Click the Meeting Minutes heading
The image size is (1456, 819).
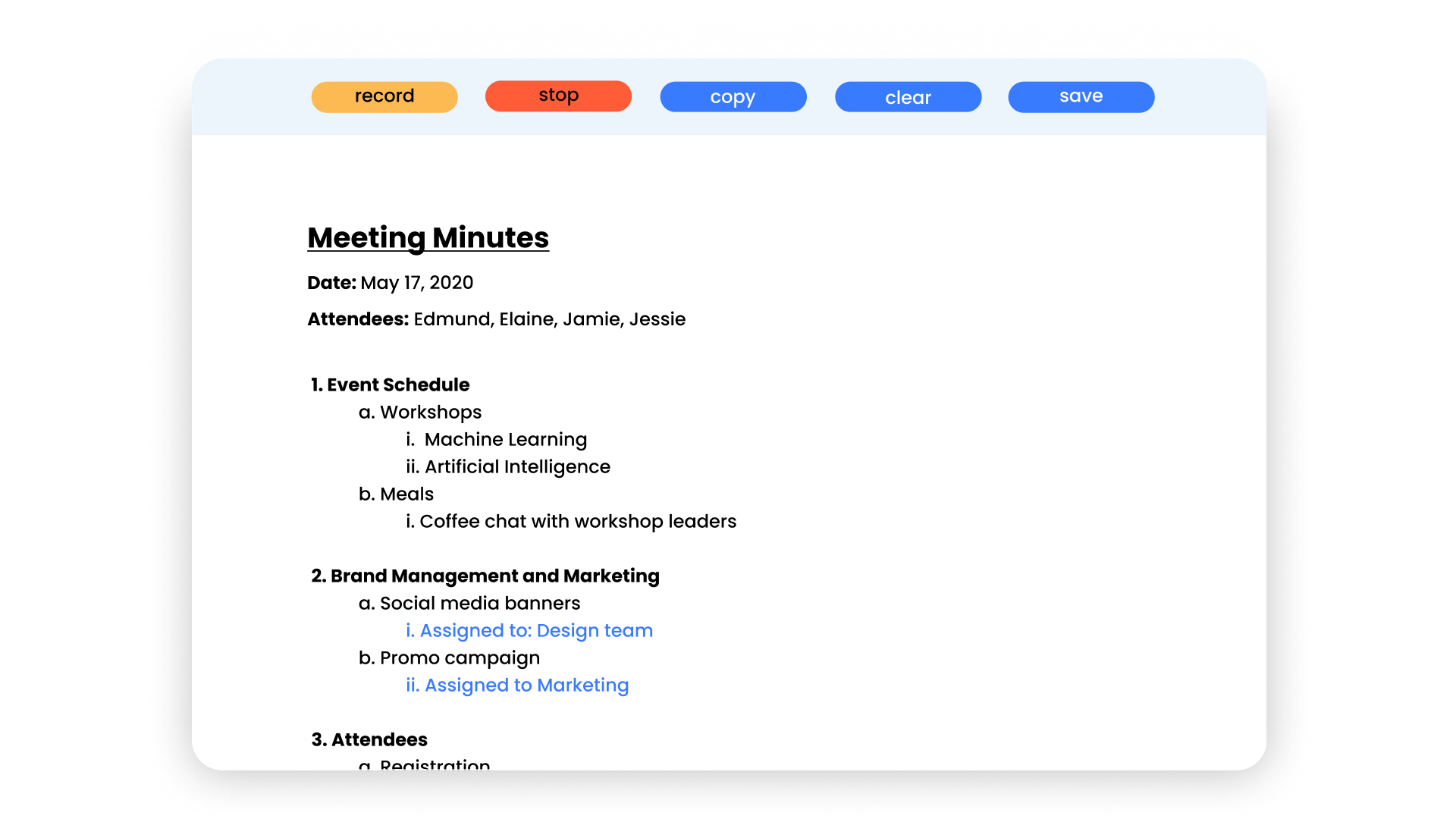pos(428,238)
